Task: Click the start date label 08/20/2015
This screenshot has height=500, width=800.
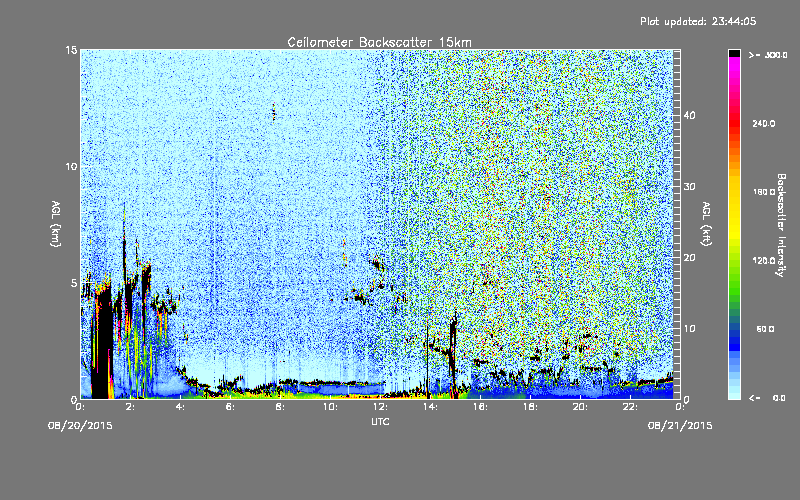Action: pyautogui.click(x=80, y=426)
